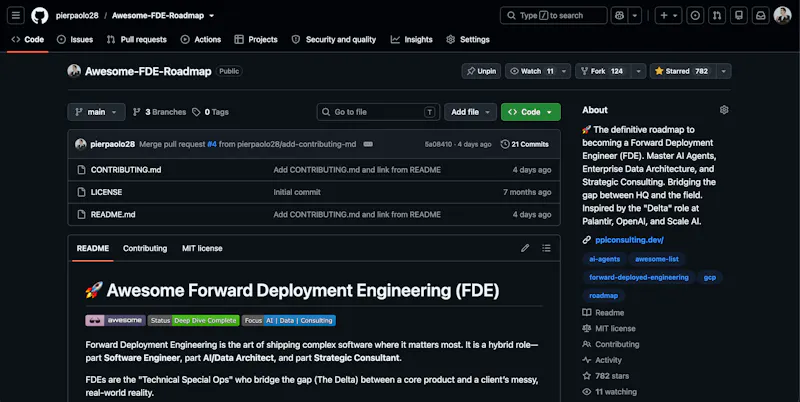Screen dimensions: 800x402
Task: Open the repositories icon in the header
Action: pyautogui.click(x=739, y=15)
